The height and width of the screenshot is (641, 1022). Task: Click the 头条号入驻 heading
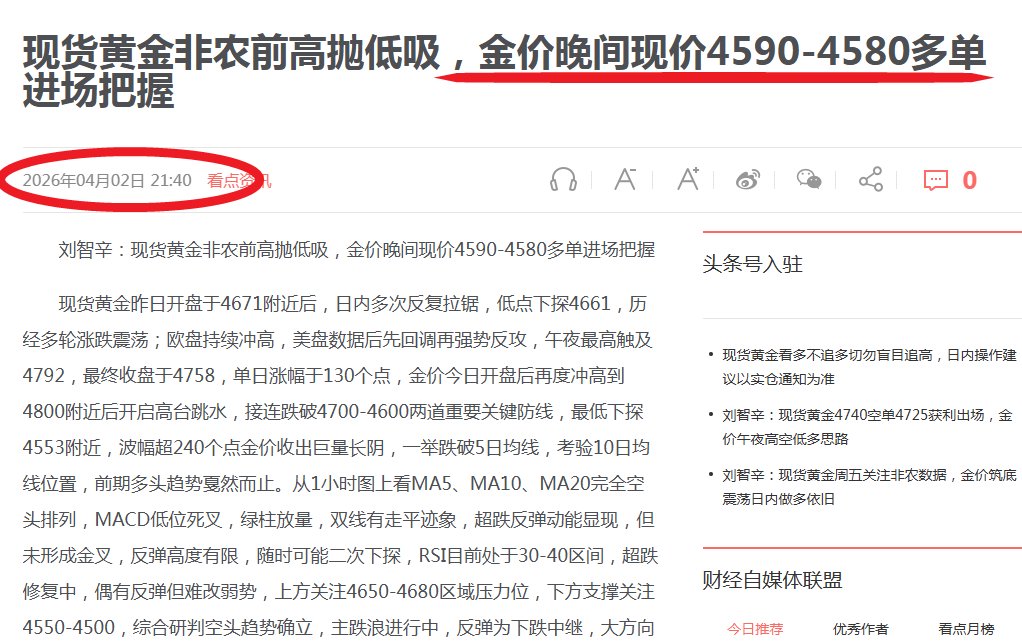click(753, 264)
